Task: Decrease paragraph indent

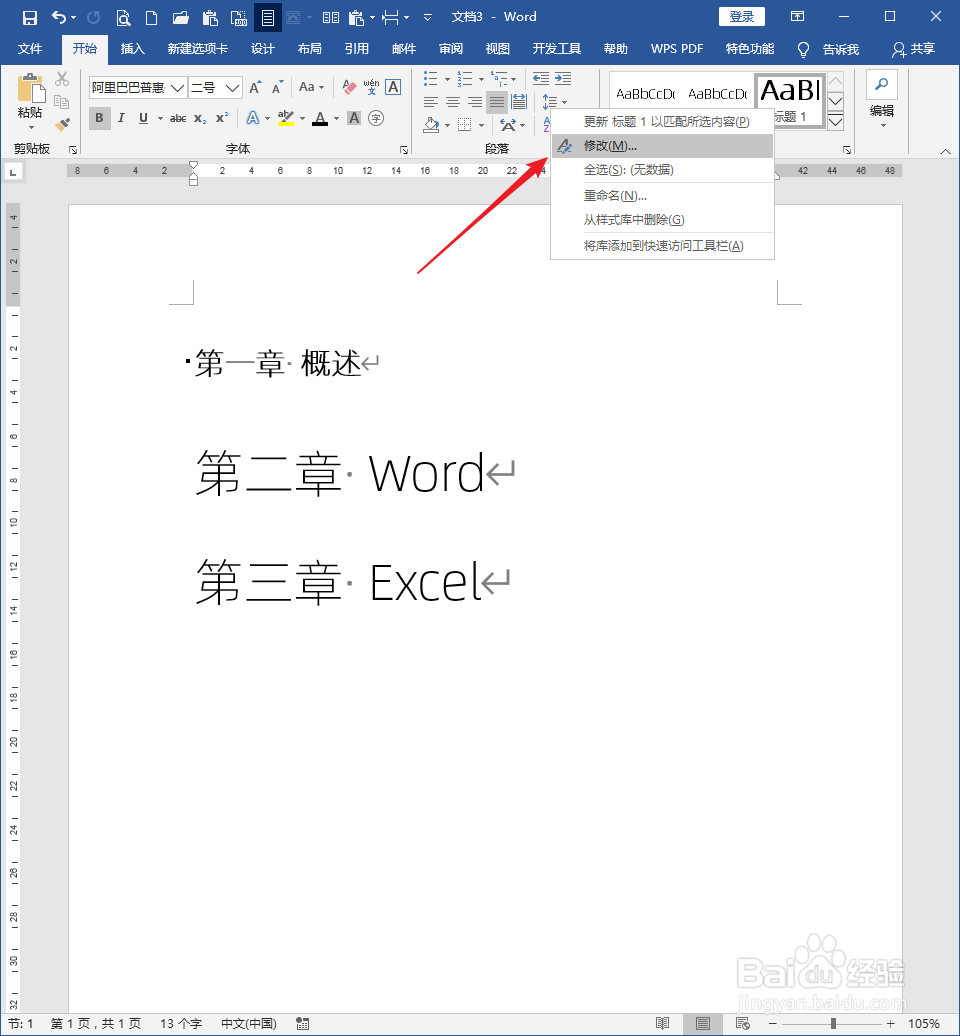Action: click(541, 79)
